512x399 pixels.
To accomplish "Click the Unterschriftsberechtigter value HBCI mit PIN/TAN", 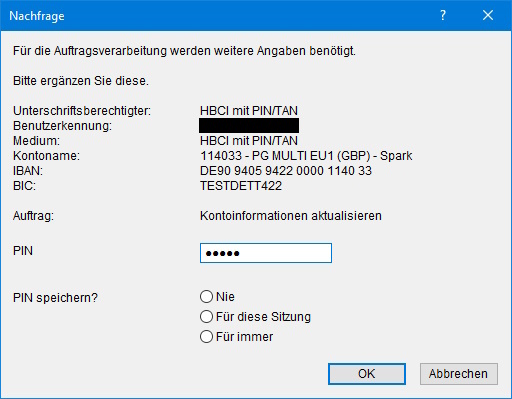I will pyautogui.click(x=249, y=111).
